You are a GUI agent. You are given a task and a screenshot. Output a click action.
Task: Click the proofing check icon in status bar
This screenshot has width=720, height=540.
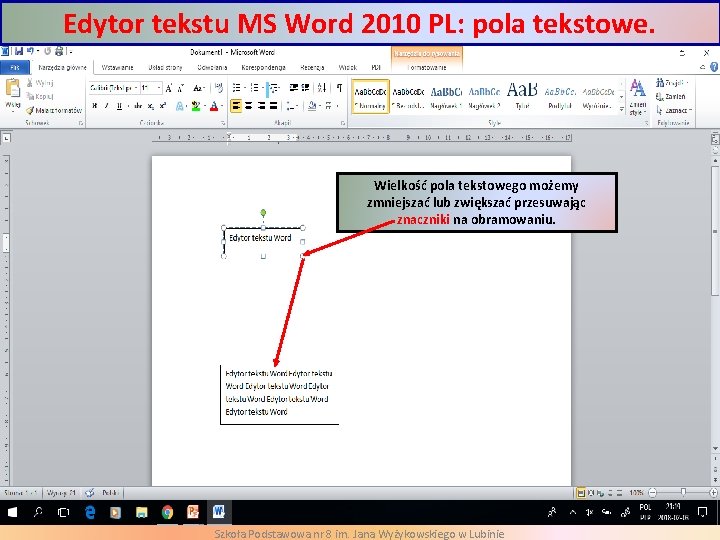(90, 493)
